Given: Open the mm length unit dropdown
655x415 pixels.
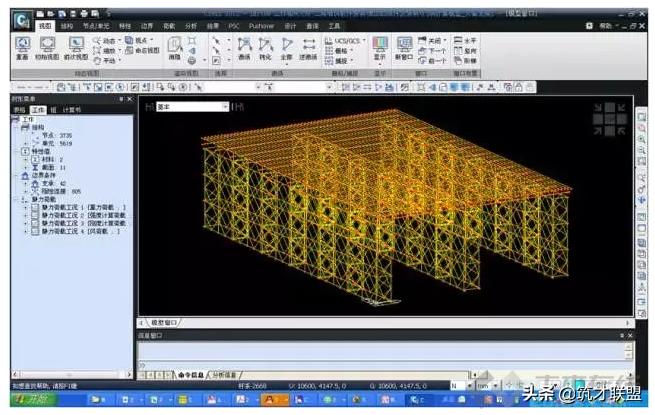Looking at the screenshot, I should point(496,385).
